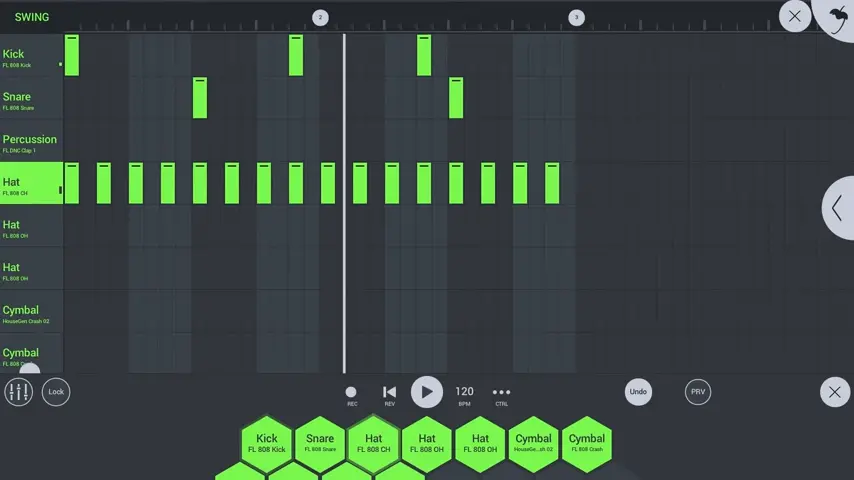
Task: Click bar marker 2 on timeline
Action: (x=320, y=17)
